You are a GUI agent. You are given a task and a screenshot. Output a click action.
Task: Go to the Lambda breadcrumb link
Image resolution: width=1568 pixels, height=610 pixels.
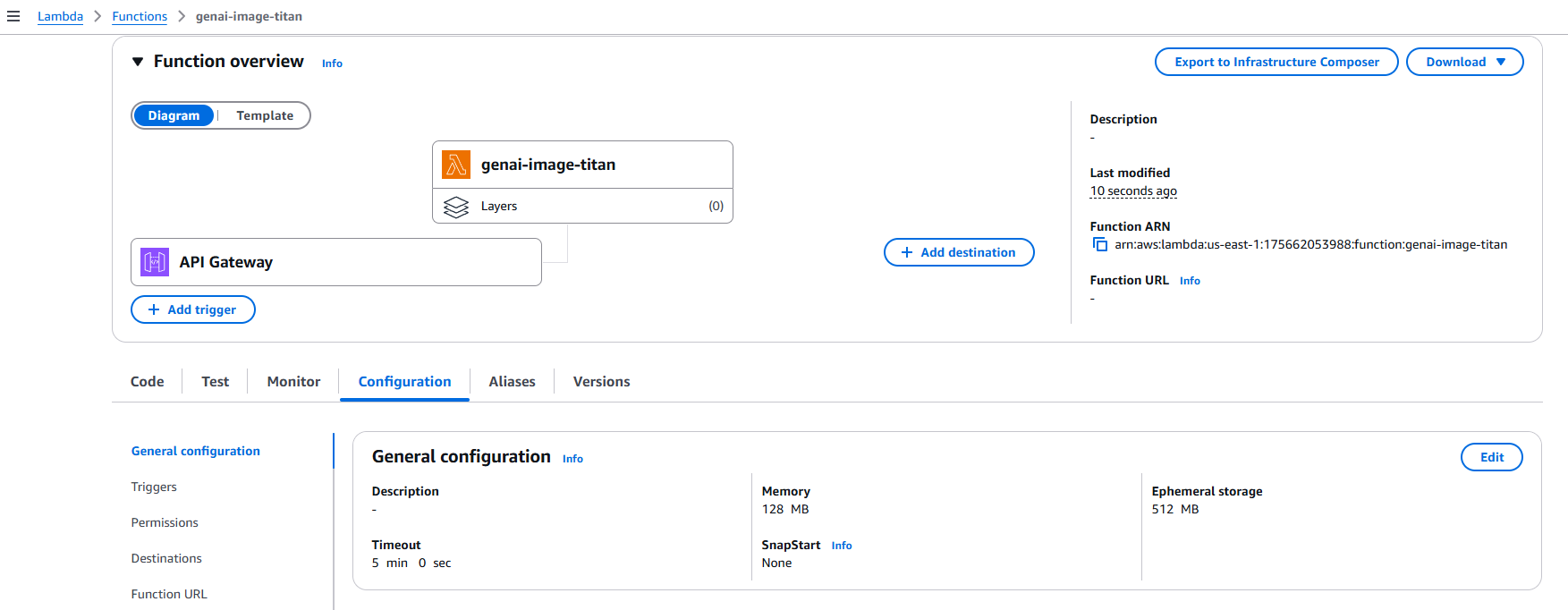[x=60, y=16]
